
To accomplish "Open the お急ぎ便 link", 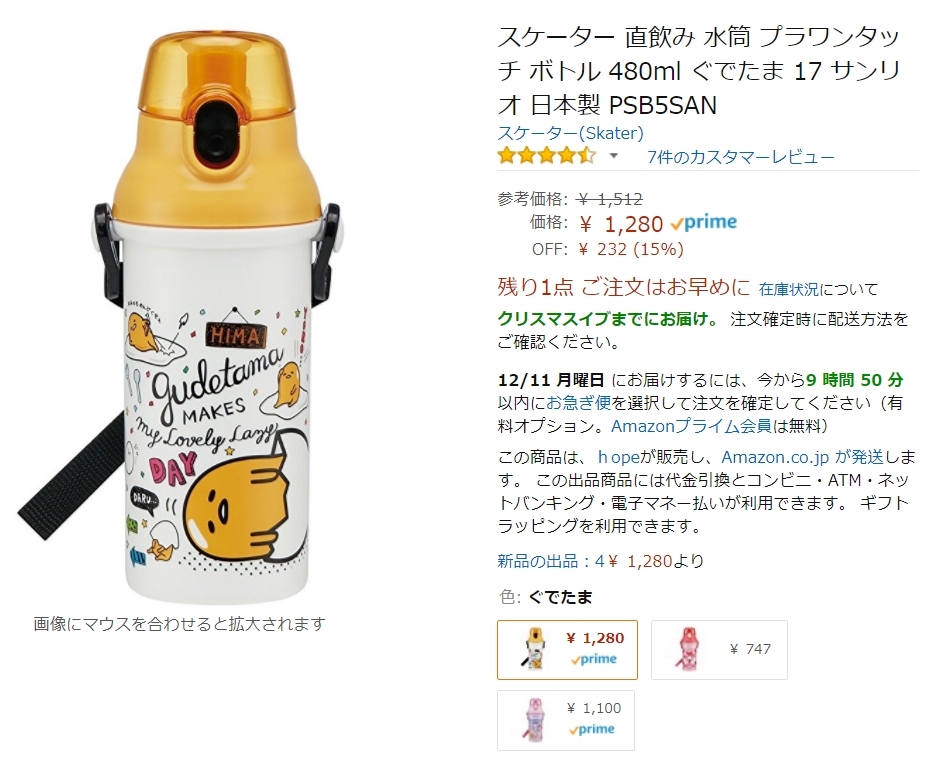I will click(x=578, y=403).
